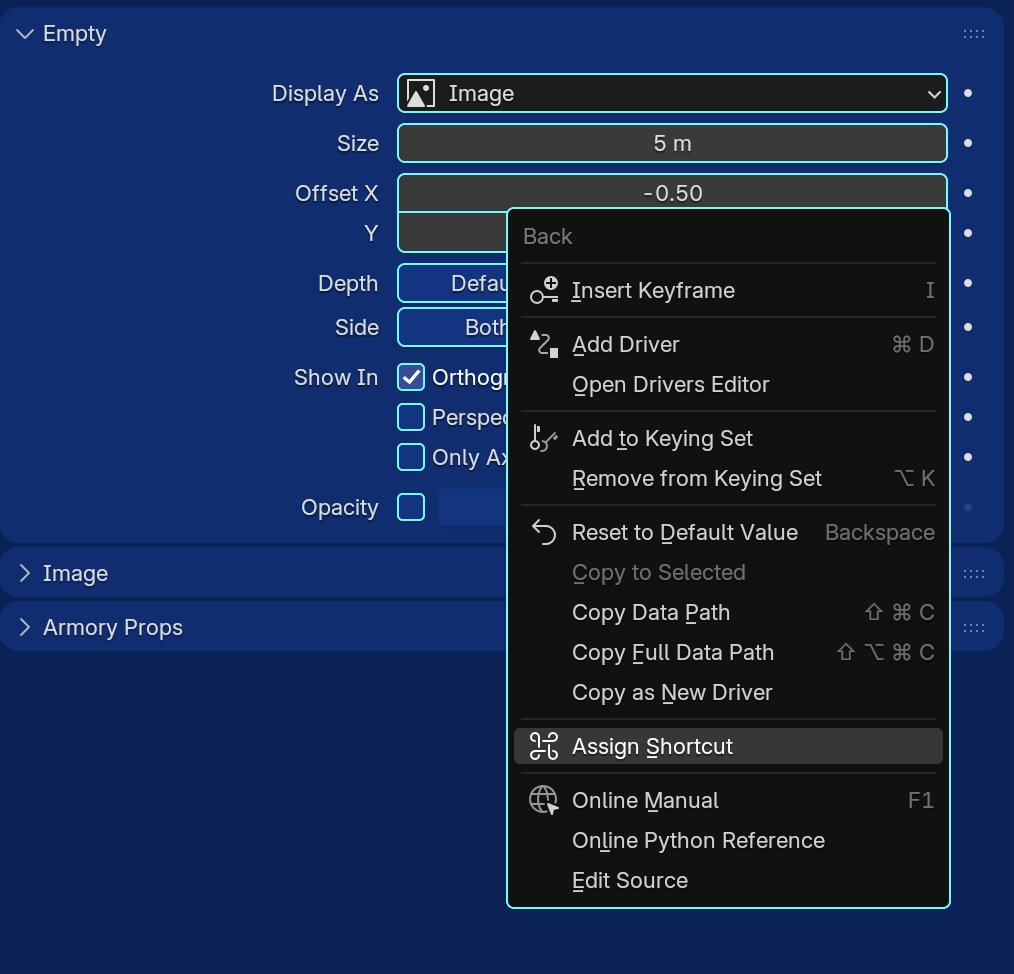Viewport: 1014px width, 974px height.
Task: Grab the Armory Props panel drag handle
Action: coord(974,627)
